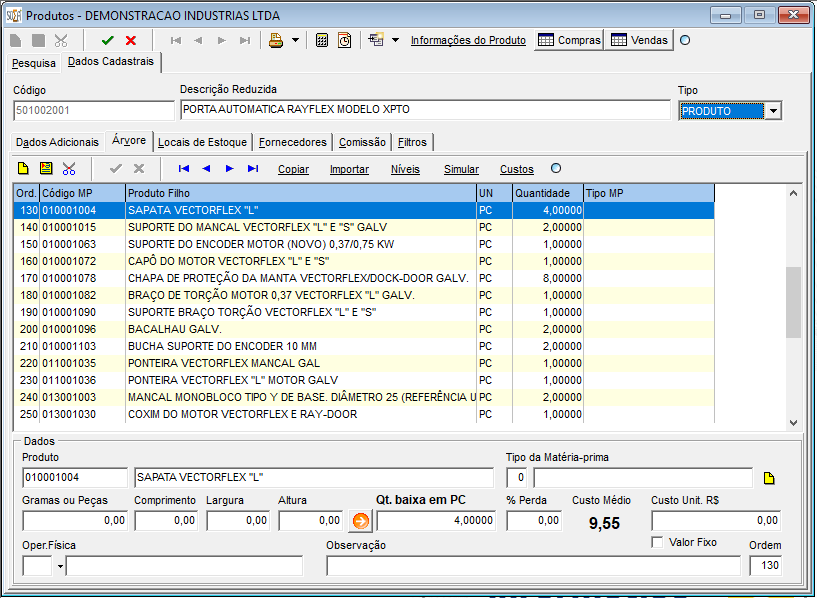This screenshot has height=598, width=817.
Task: Open the calculator tool icon
Action: click(322, 40)
